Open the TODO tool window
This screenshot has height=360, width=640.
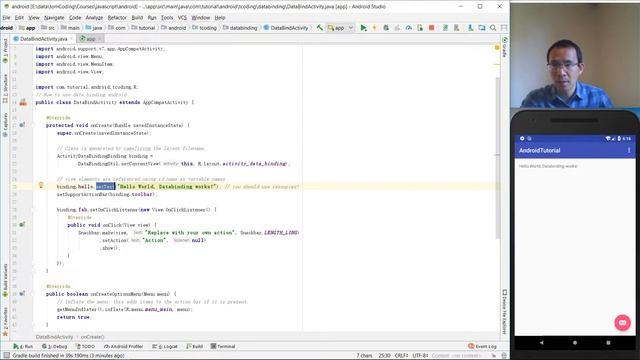click(x=85, y=346)
